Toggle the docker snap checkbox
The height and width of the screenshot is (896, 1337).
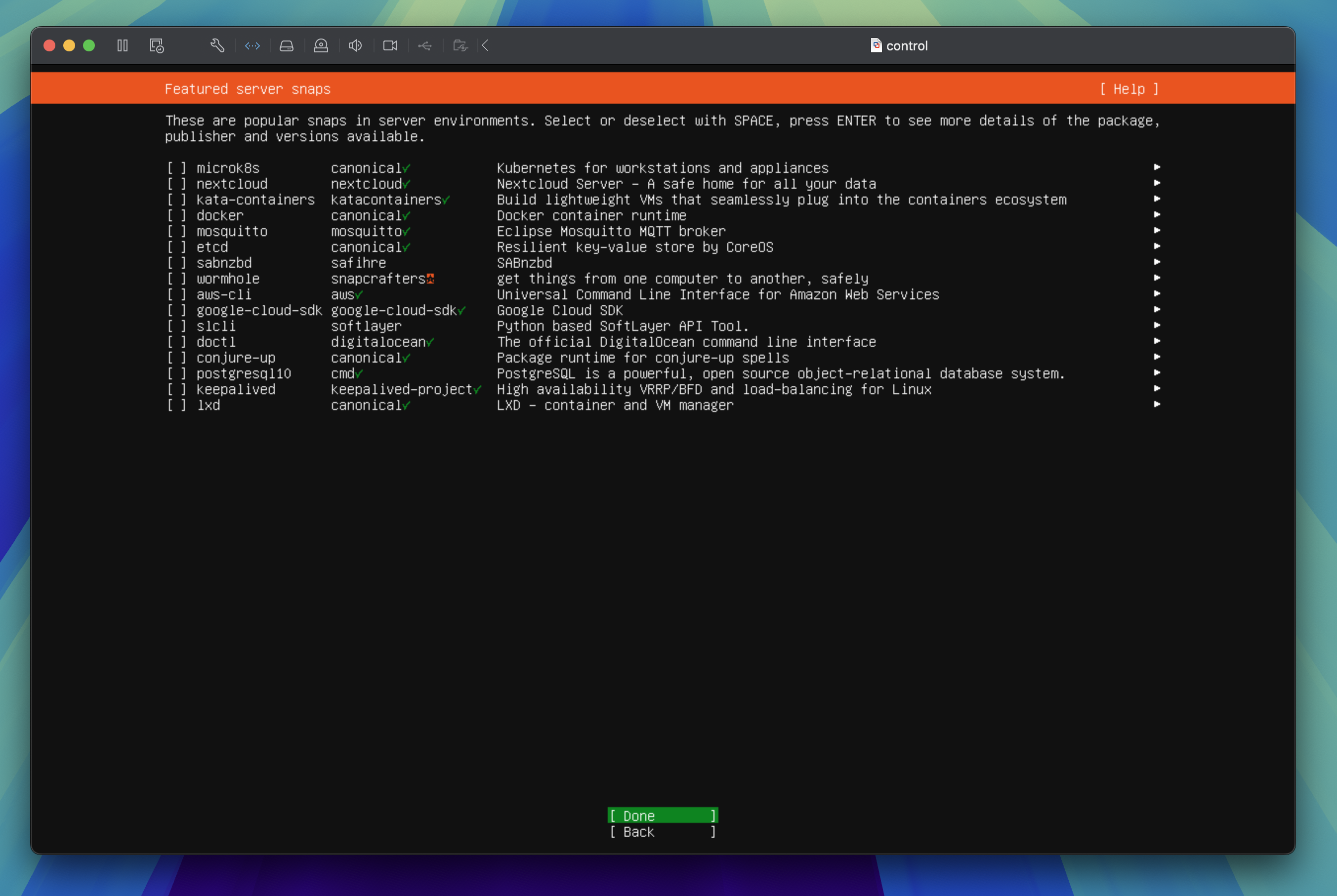(176, 215)
